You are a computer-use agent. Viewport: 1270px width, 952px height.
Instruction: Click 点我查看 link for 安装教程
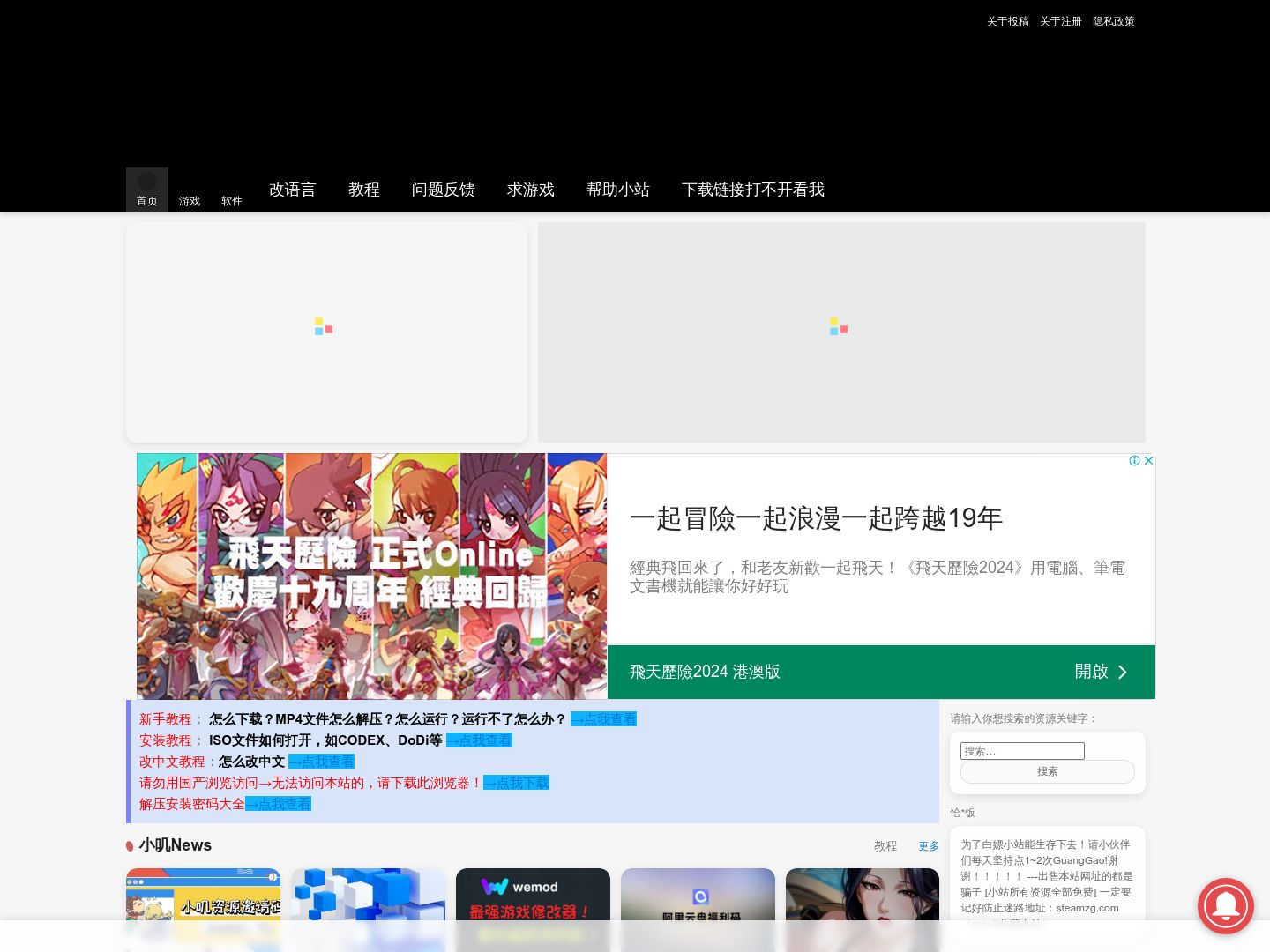(479, 740)
